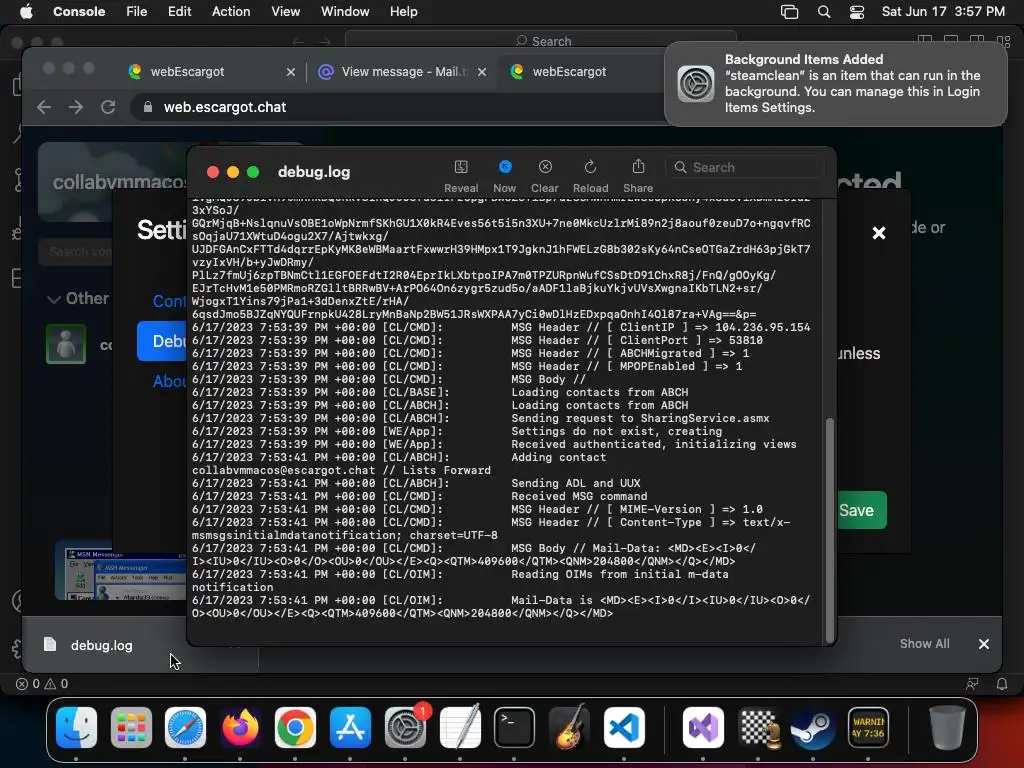
Task: Close the View message tab
Action: coord(482,72)
